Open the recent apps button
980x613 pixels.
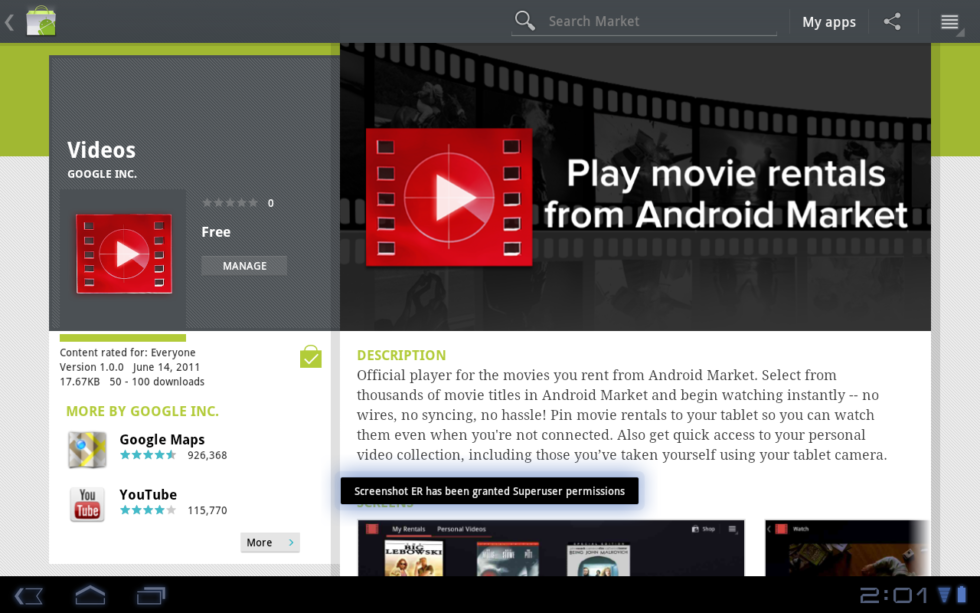(x=151, y=596)
